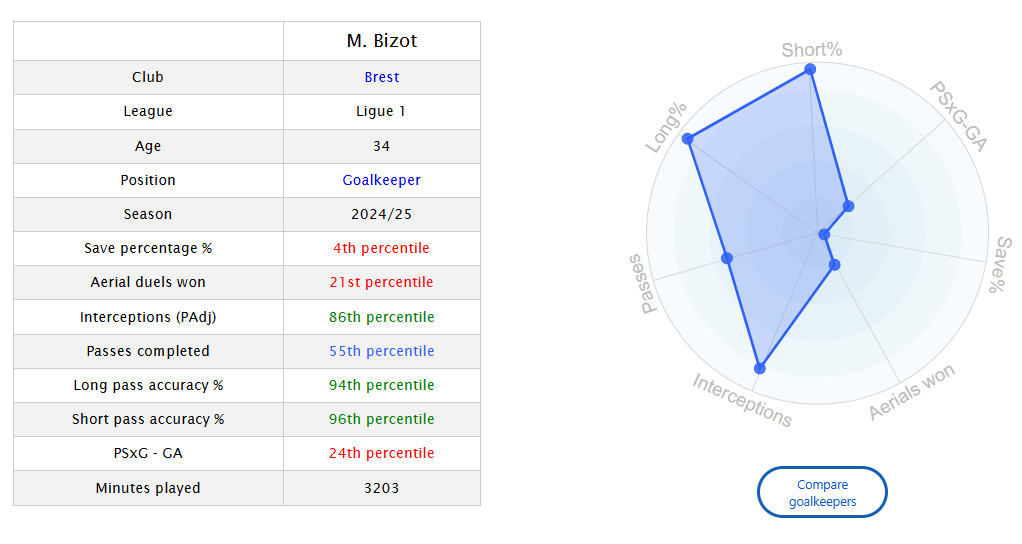Open the Goalkeeper position link
The width and height of the screenshot is (1022, 544).
click(x=381, y=180)
